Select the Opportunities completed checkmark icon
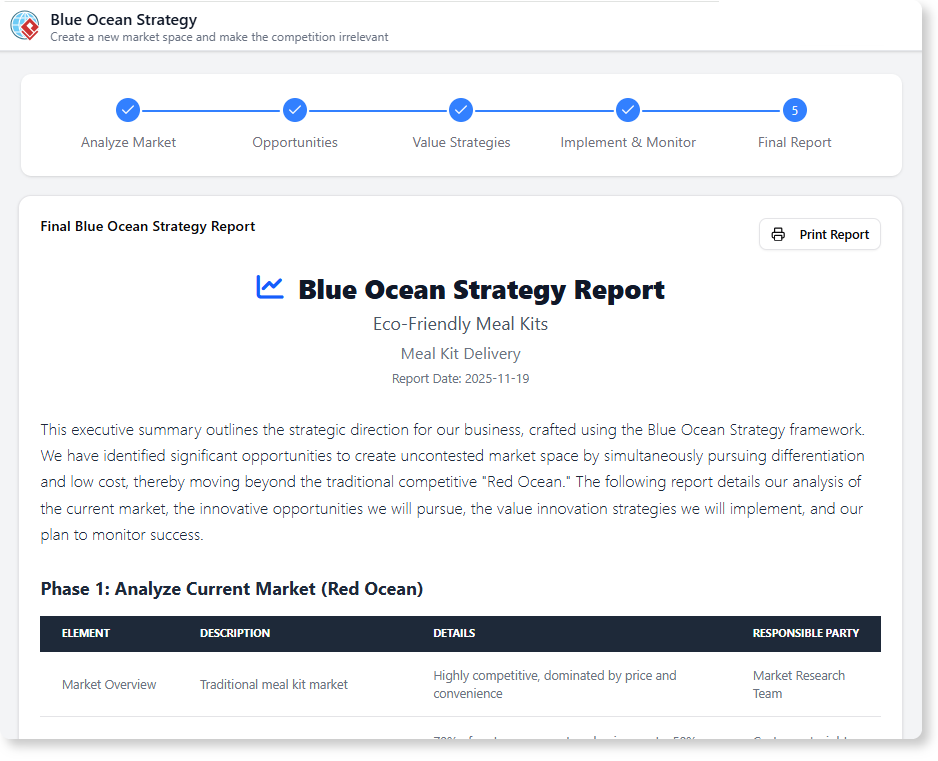This screenshot has height=761, width=938. [x=295, y=110]
